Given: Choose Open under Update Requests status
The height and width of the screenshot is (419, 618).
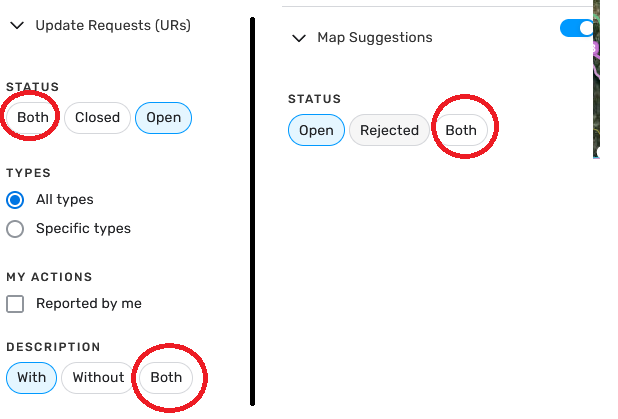Looking at the screenshot, I should click(164, 118).
